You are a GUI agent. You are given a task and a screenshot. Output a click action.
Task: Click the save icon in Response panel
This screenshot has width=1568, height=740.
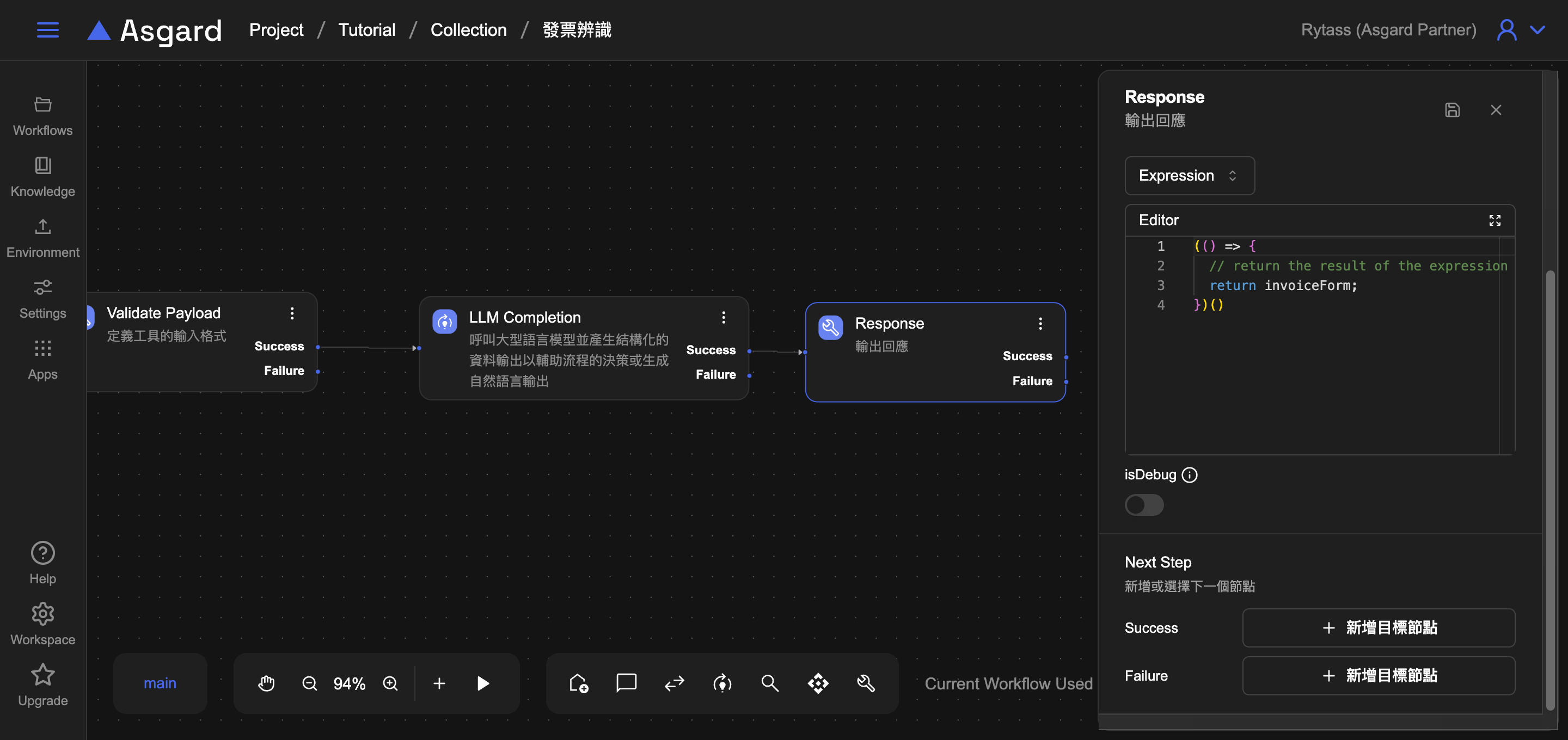1453,110
